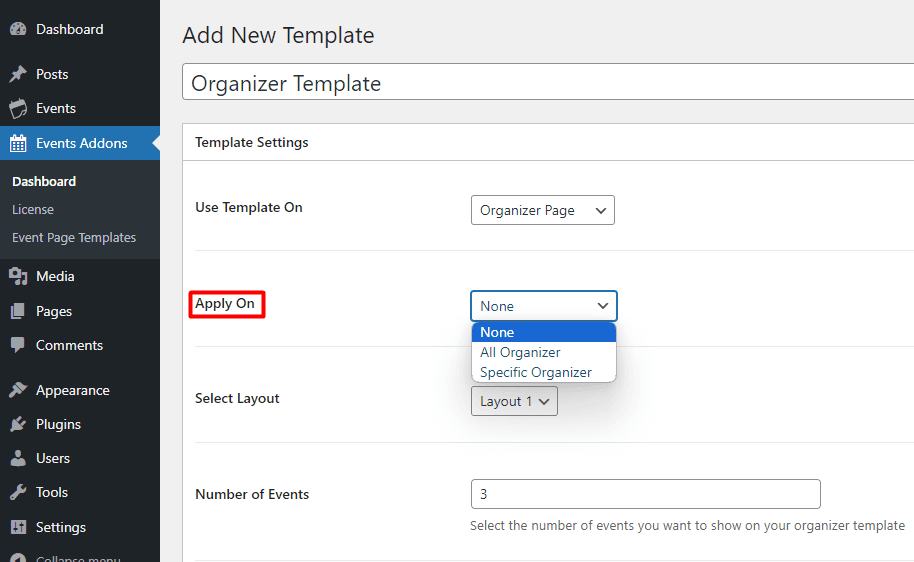Screen dimensions: 914x562
Task: Click the Dashboard gauge icon in sidebar
Action: (18, 30)
